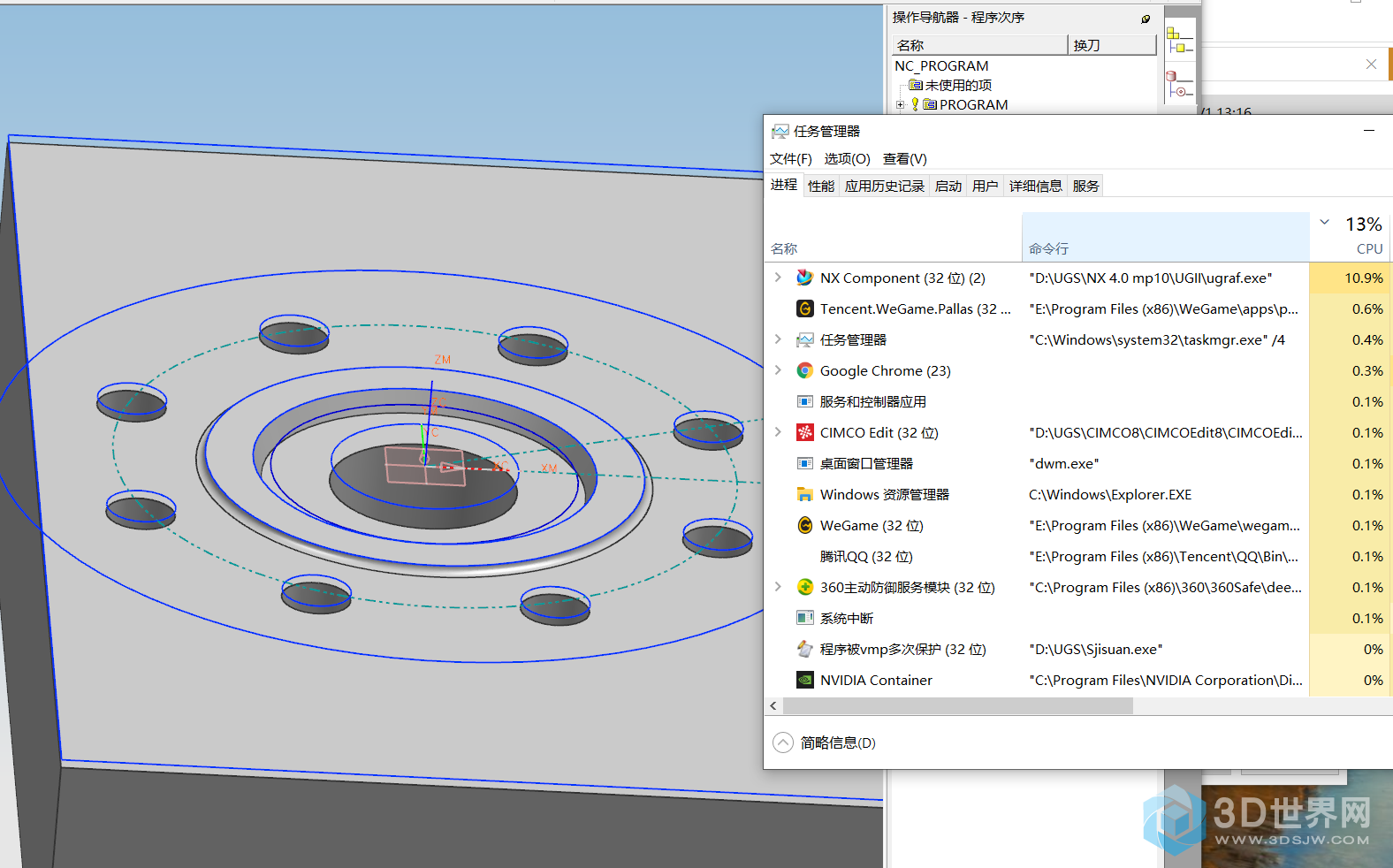Click the dwm.exe command line cell
This screenshot has width=1393, height=868.
pyautogui.click(x=1063, y=463)
